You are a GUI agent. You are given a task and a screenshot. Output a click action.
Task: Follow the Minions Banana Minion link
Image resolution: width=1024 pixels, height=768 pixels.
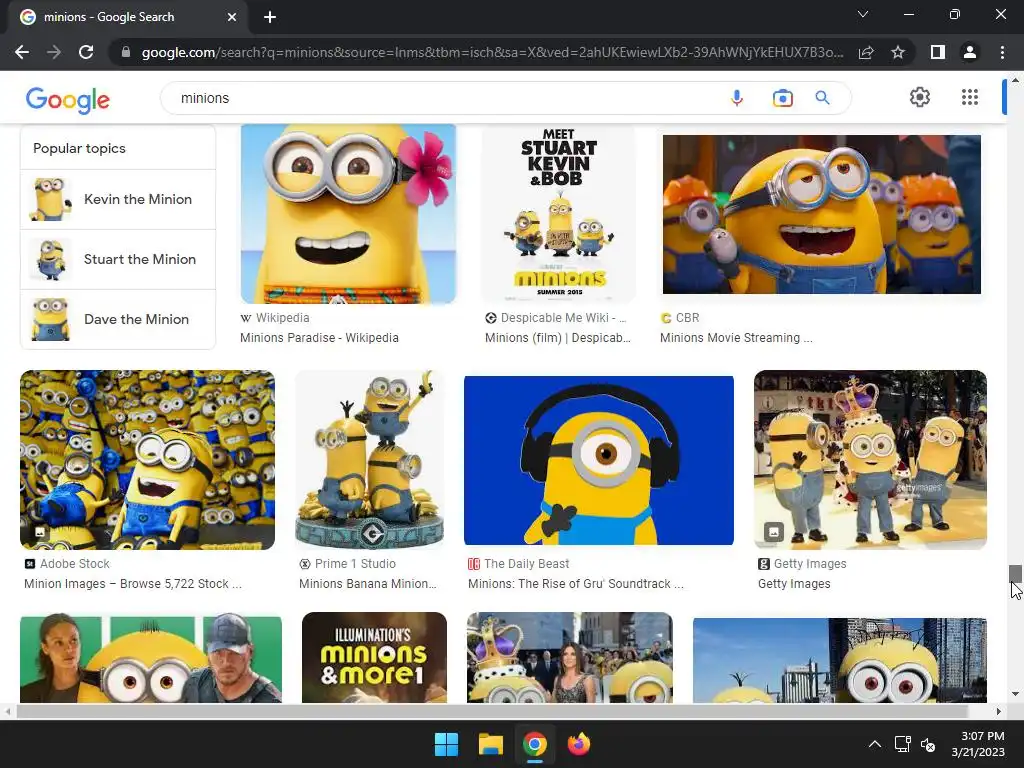point(368,584)
